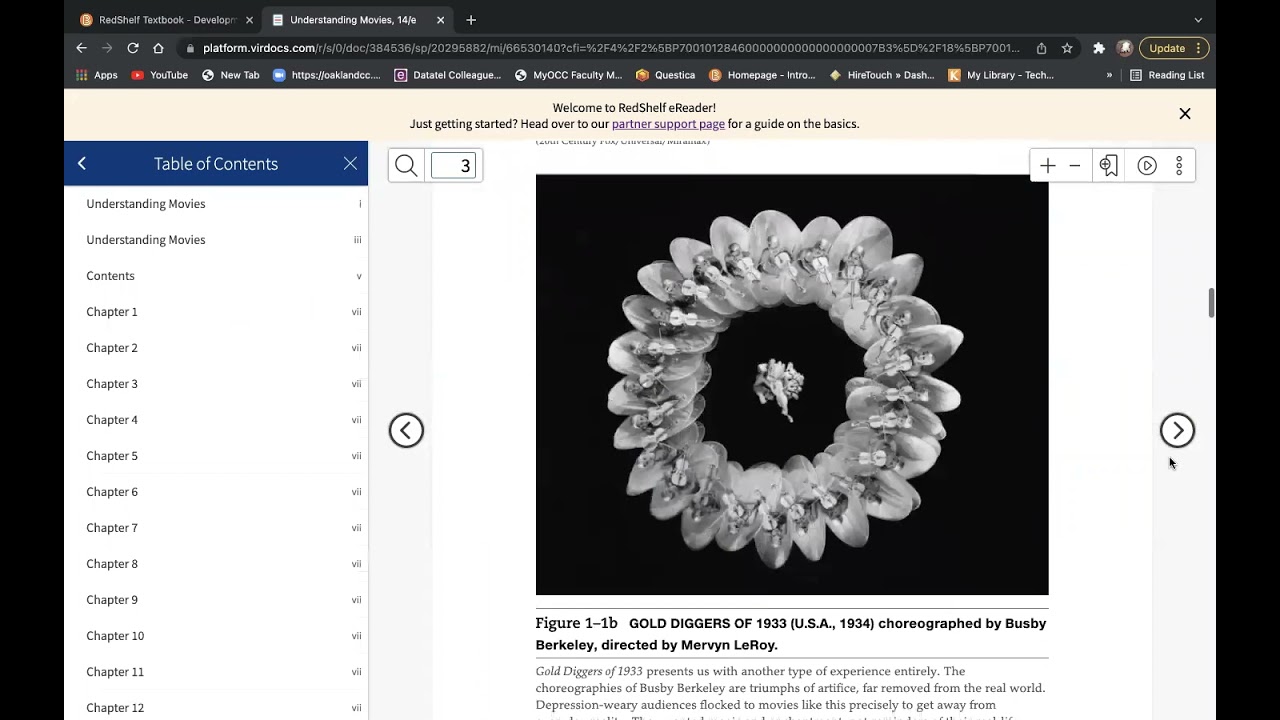Close the RedShelf Textbook browser tab
1280x720 pixels.
tap(249, 20)
